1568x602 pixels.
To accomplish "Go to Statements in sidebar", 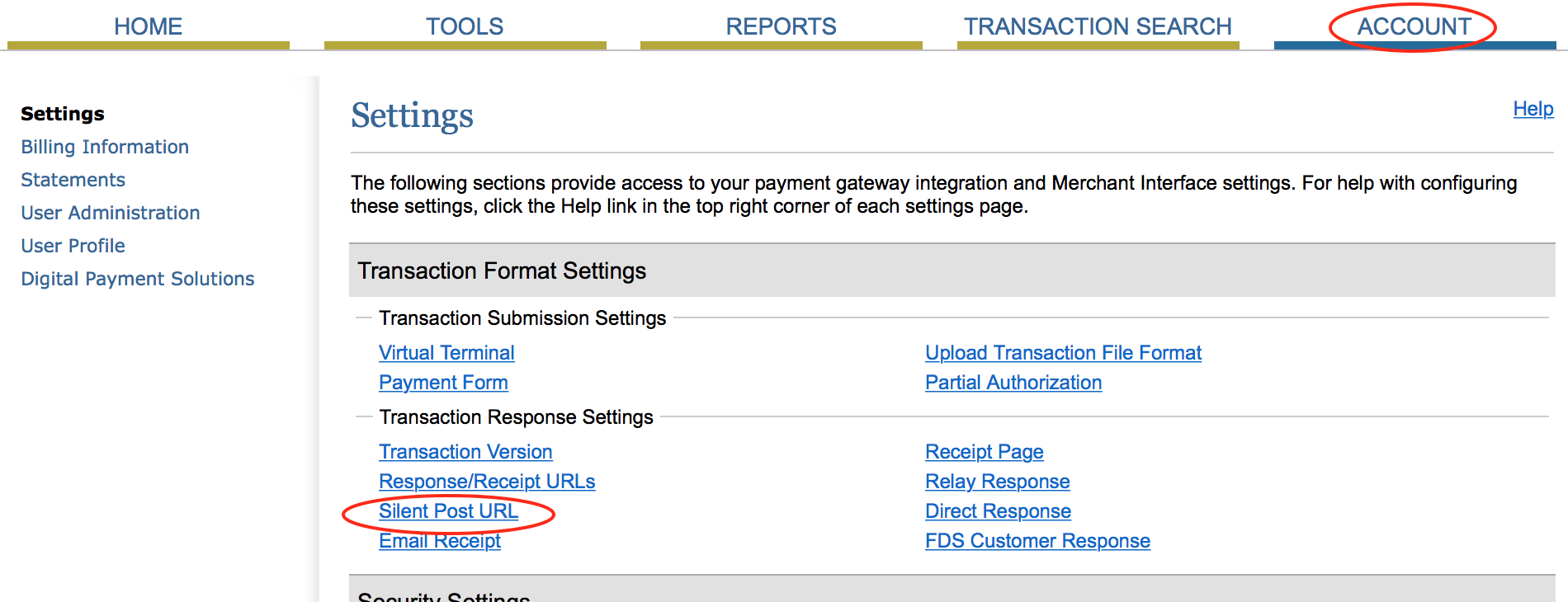I will click(x=73, y=180).
